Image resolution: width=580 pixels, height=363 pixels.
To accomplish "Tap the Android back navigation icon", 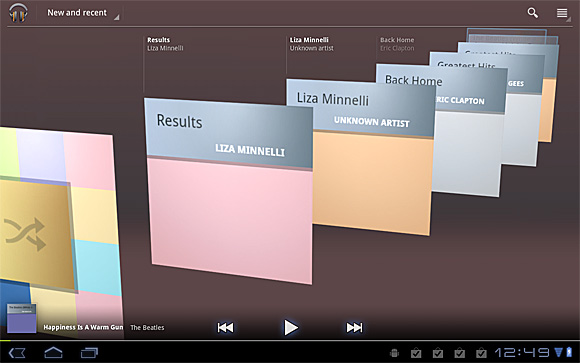I will pyautogui.click(x=17, y=353).
